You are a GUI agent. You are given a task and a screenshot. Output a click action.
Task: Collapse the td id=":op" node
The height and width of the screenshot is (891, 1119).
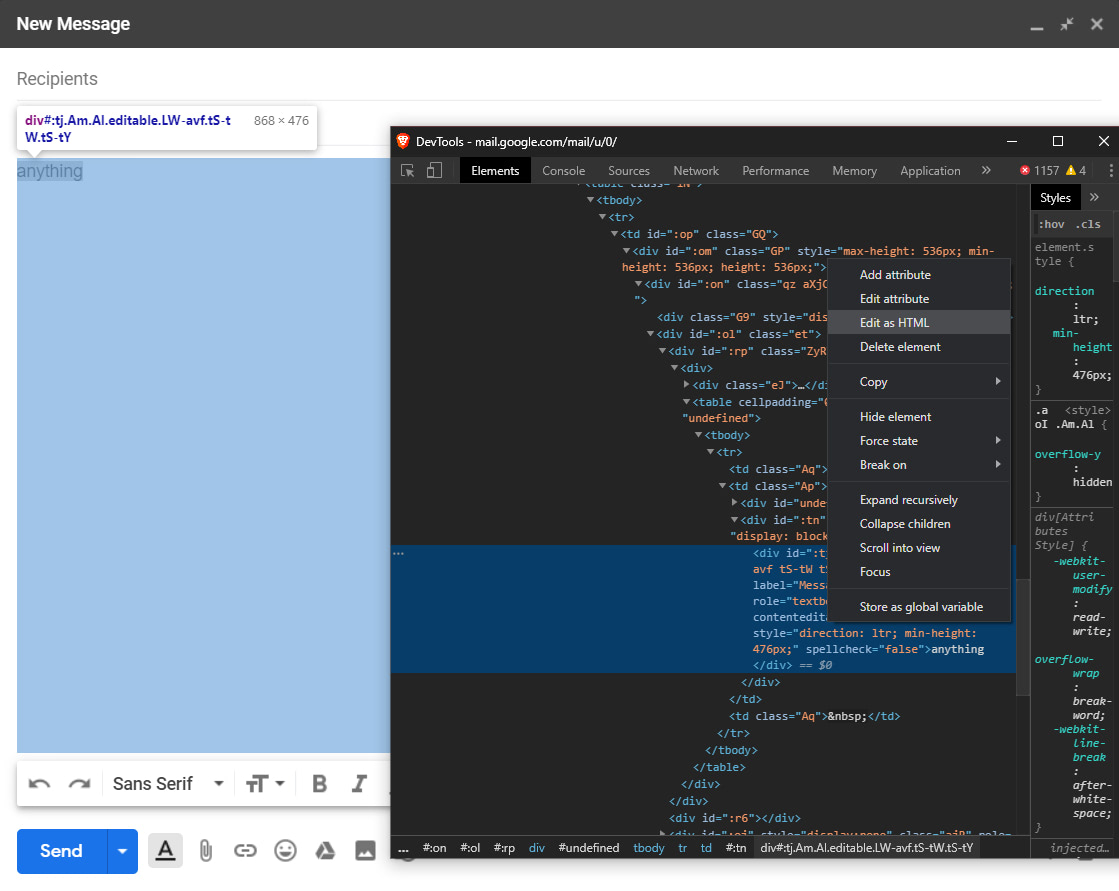[614, 234]
